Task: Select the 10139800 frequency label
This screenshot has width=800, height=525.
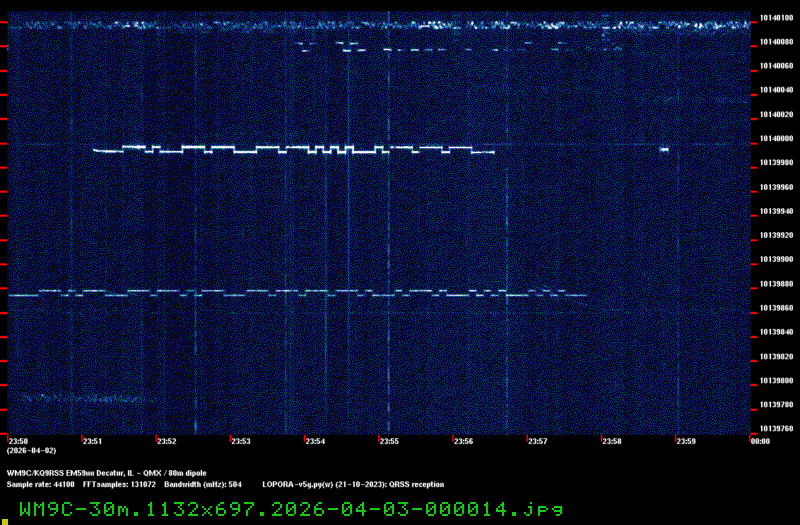Action: tap(776, 381)
